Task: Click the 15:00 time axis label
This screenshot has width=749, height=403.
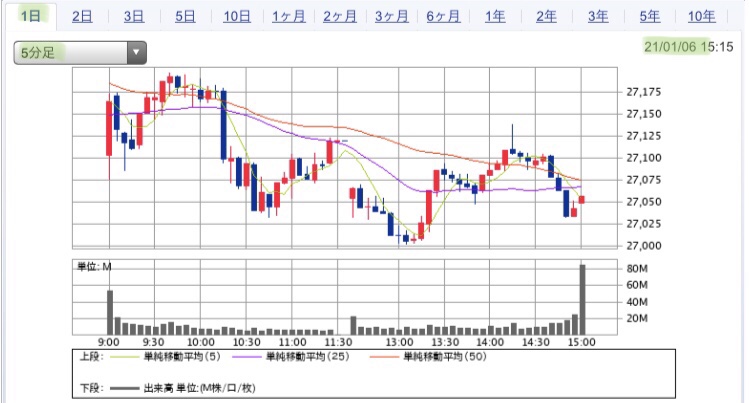Action: [x=582, y=342]
